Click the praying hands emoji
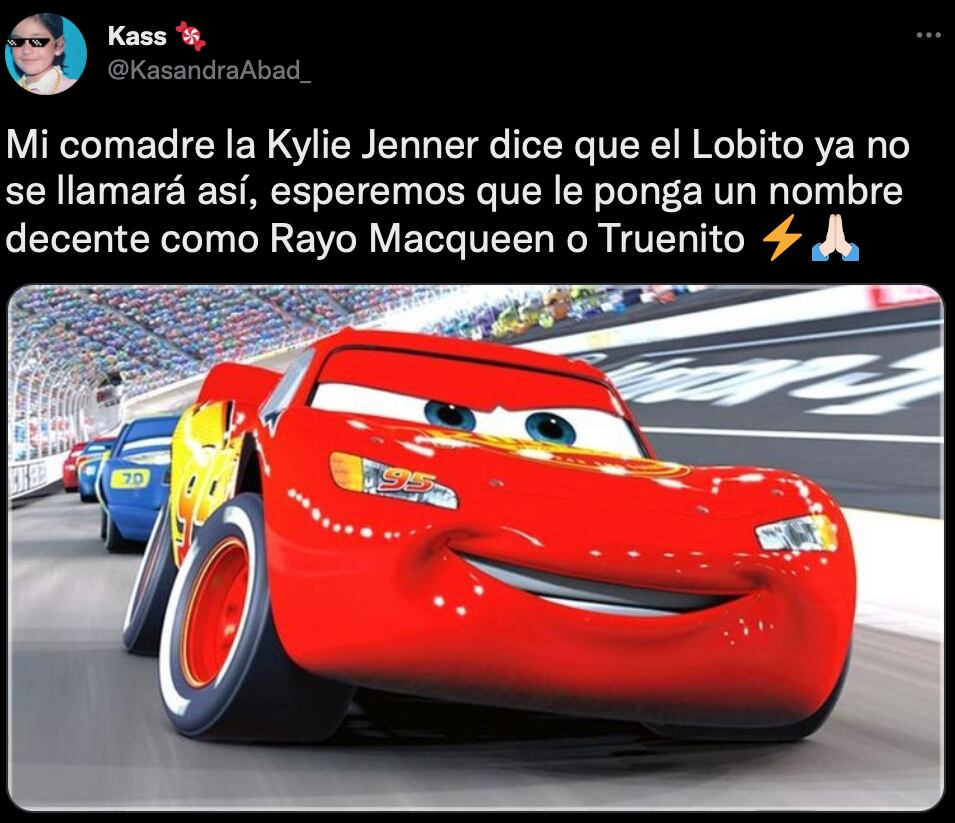This screenshot has height=823, width=955. (x=835, y=239)
